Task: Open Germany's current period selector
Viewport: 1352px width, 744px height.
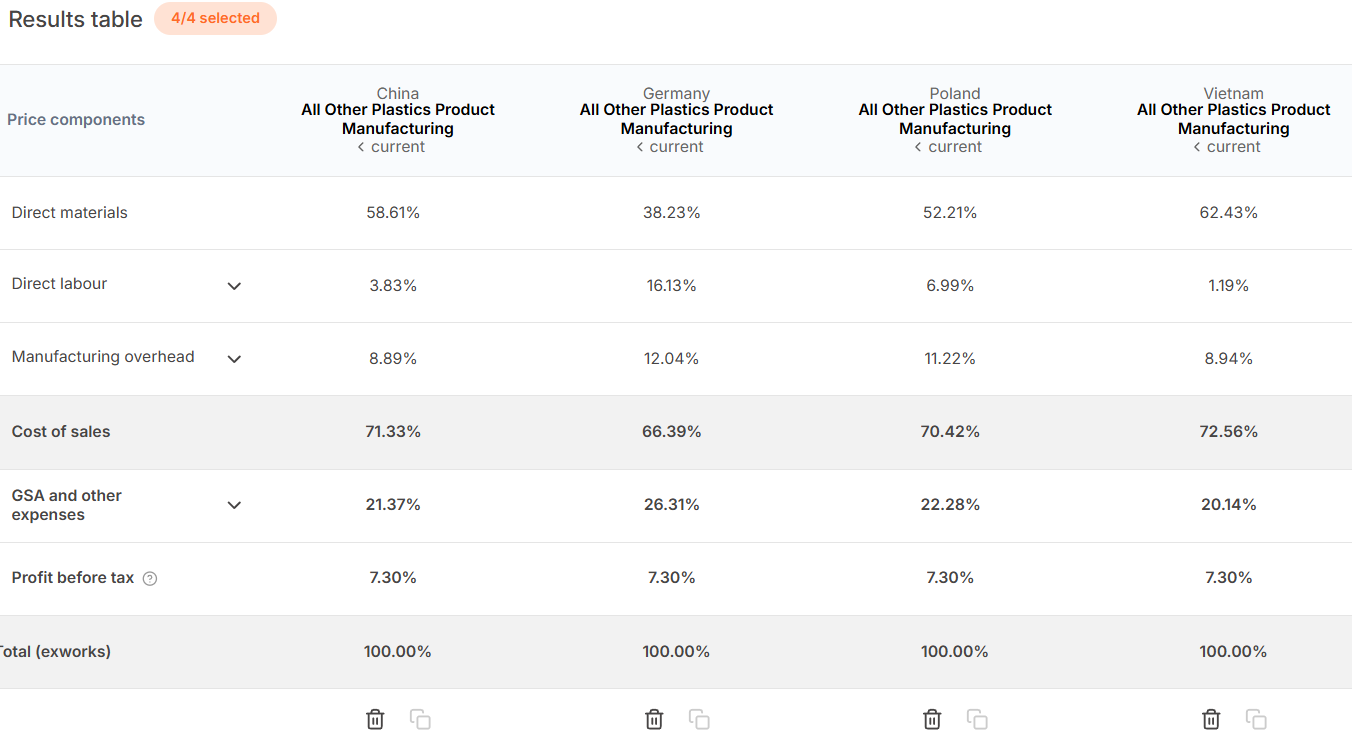Action: 670,147
